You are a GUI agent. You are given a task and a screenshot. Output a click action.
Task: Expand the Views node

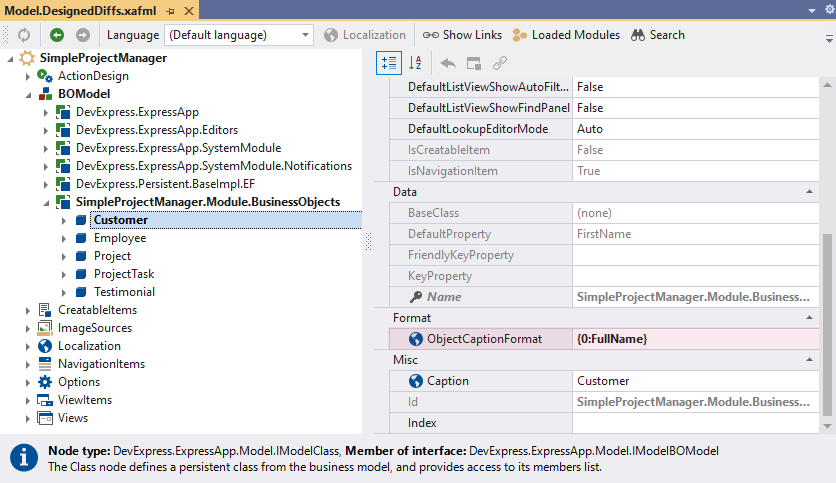28,418
